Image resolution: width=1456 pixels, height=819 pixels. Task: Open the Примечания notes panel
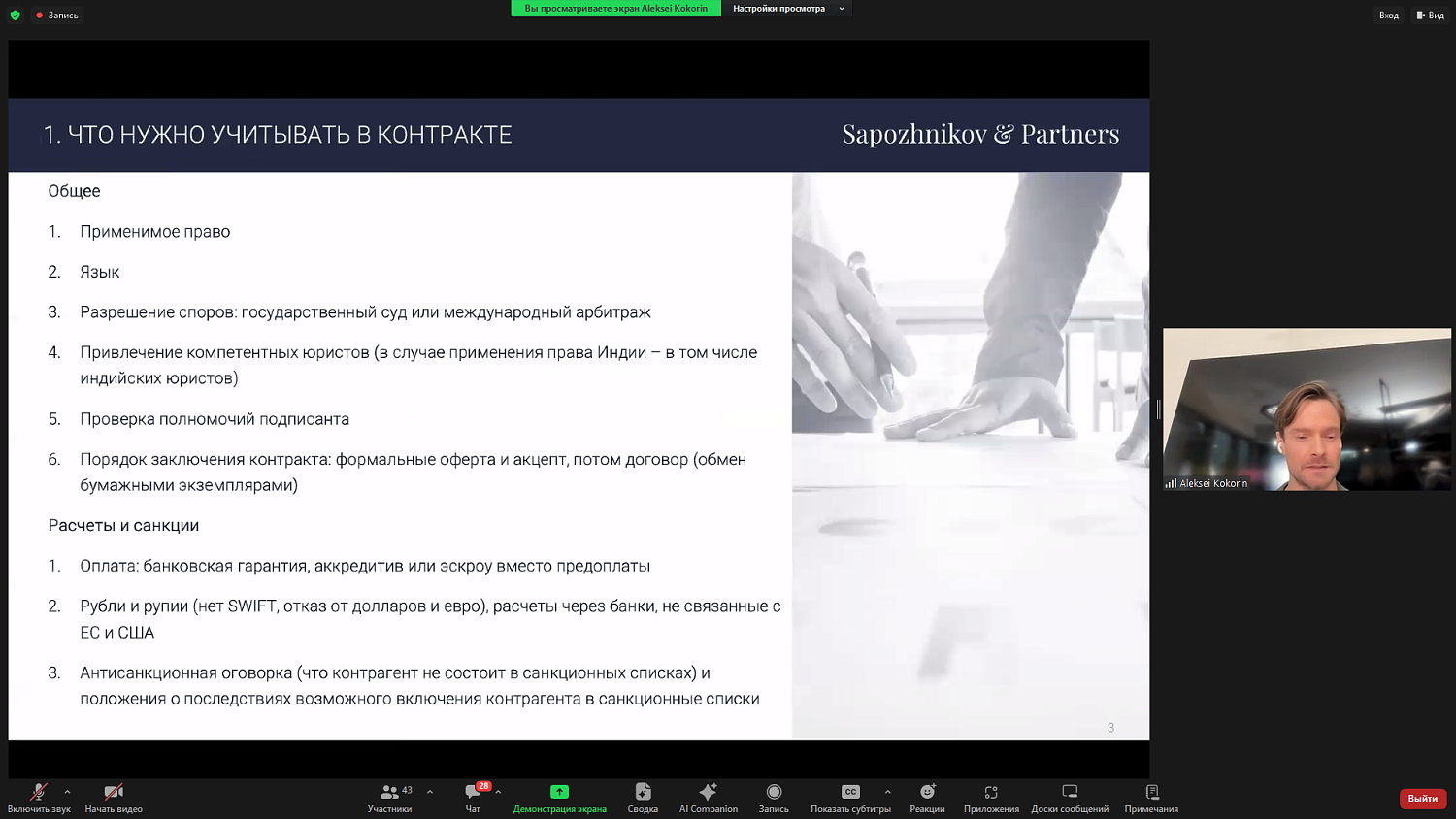[x=1151, y=797]
